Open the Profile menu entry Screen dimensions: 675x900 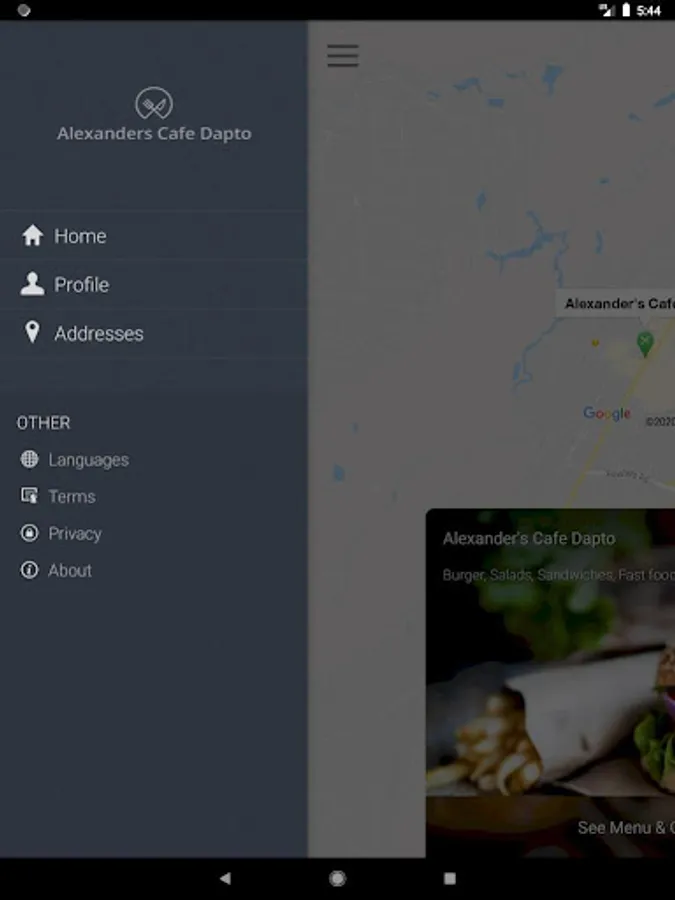(x=154, y=284)
